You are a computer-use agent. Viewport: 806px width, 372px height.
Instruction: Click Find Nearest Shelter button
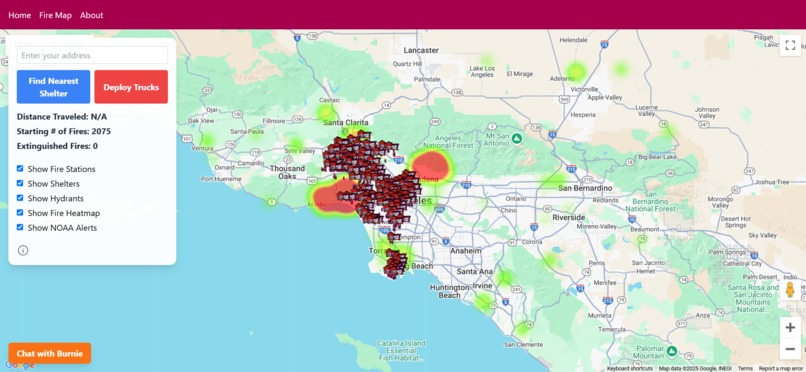point(53,87)
